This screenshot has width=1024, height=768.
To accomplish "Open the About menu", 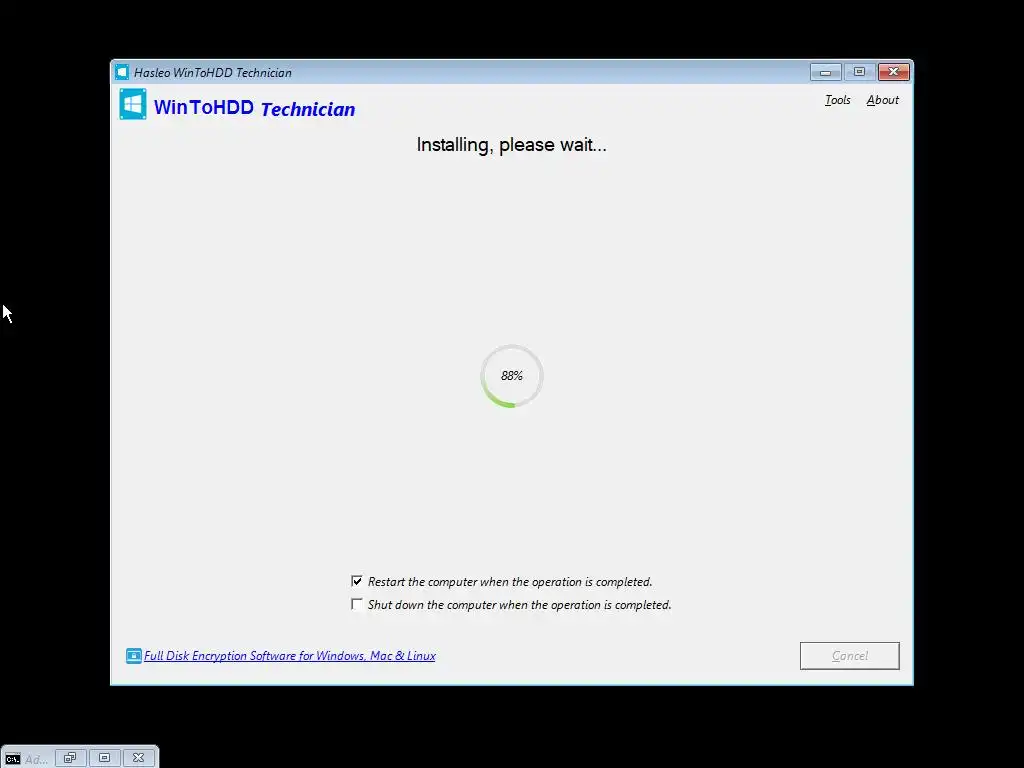I will pos(882,100).
